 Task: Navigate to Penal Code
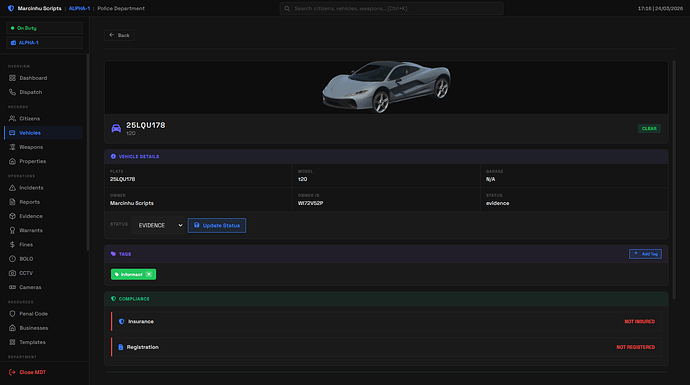pos(44,314)
